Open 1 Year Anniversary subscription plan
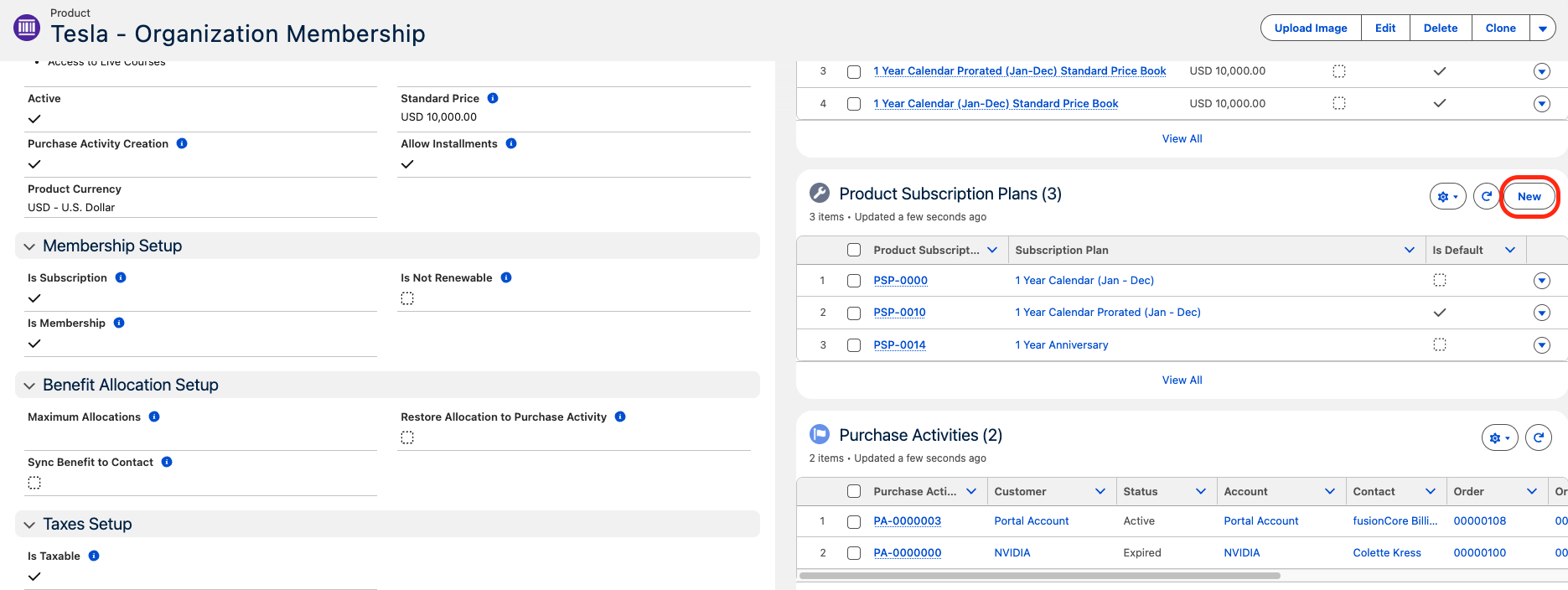This screenshot has height=590, width=1568. click(1062, 345)
